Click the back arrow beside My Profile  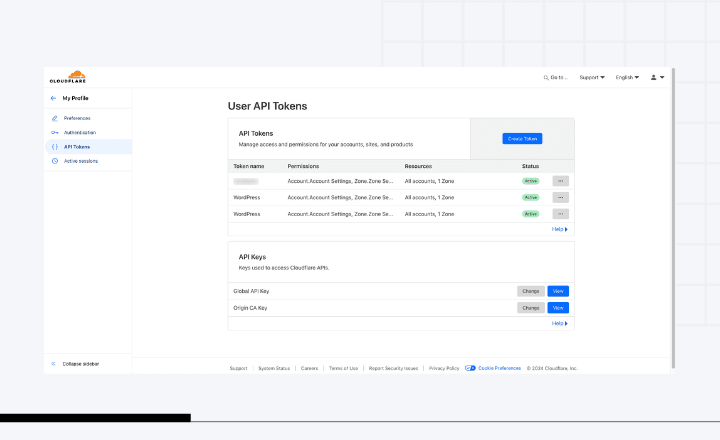coord(53,98)
